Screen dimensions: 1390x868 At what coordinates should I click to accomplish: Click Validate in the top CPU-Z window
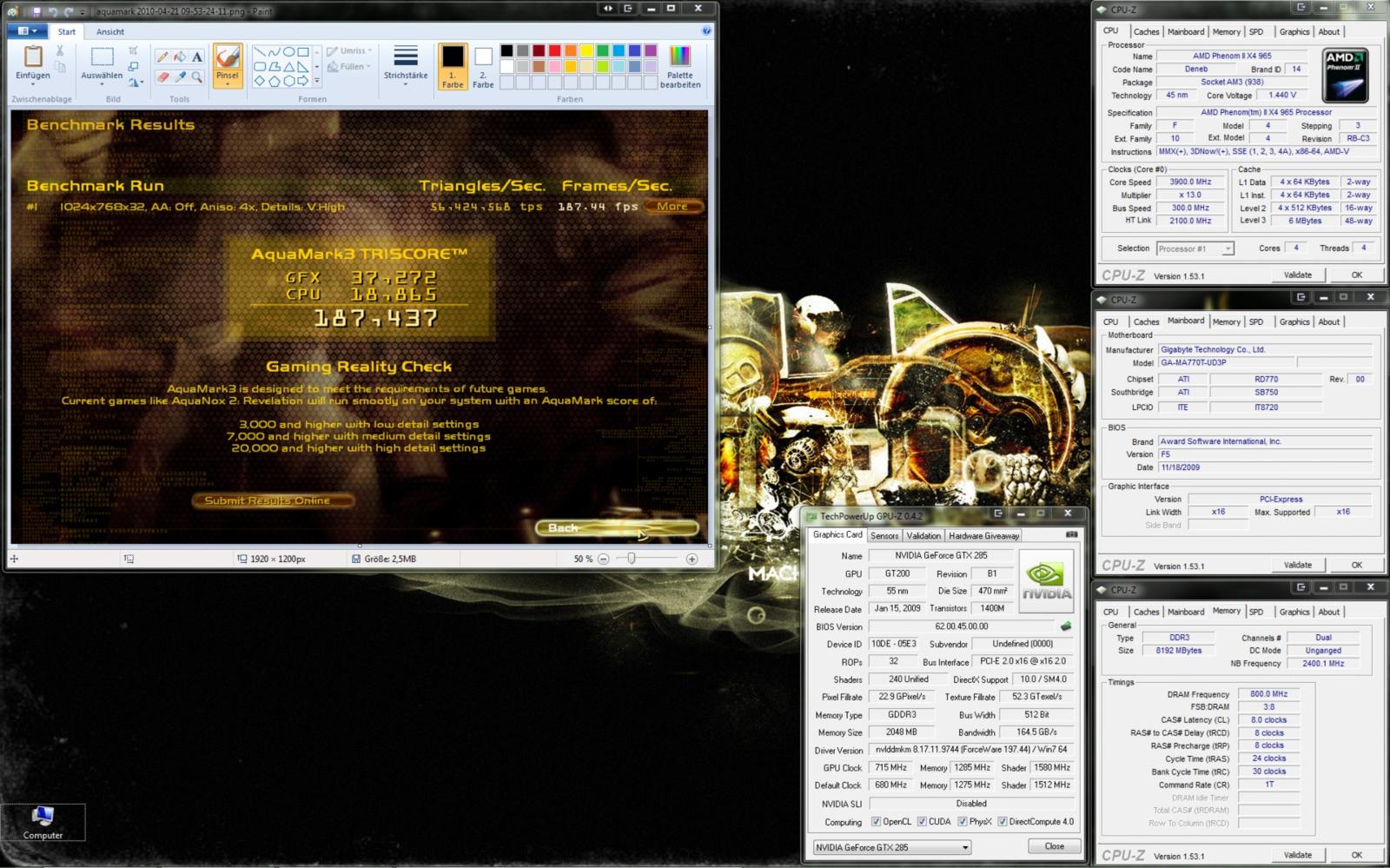pos(1298,275)
